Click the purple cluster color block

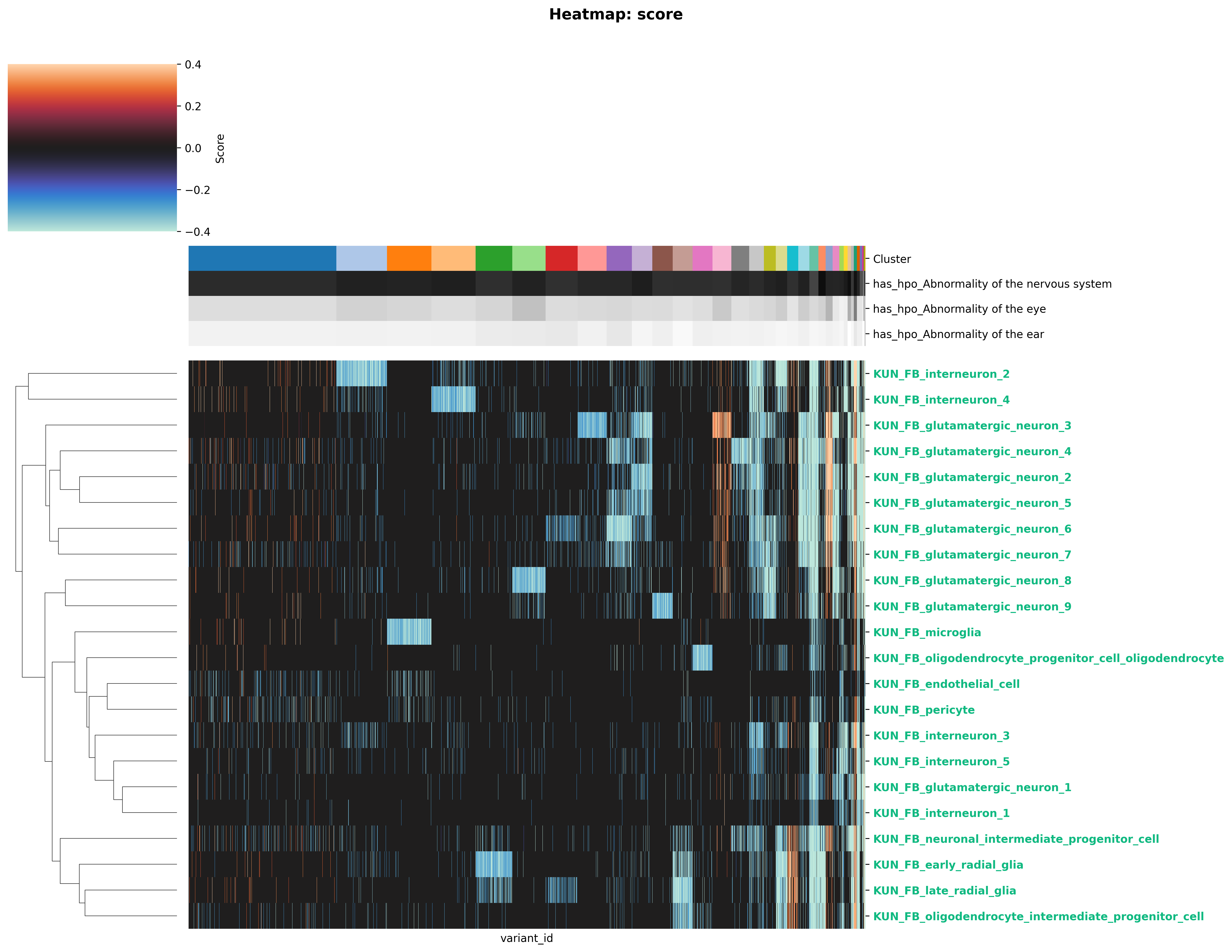coord(619,258)
